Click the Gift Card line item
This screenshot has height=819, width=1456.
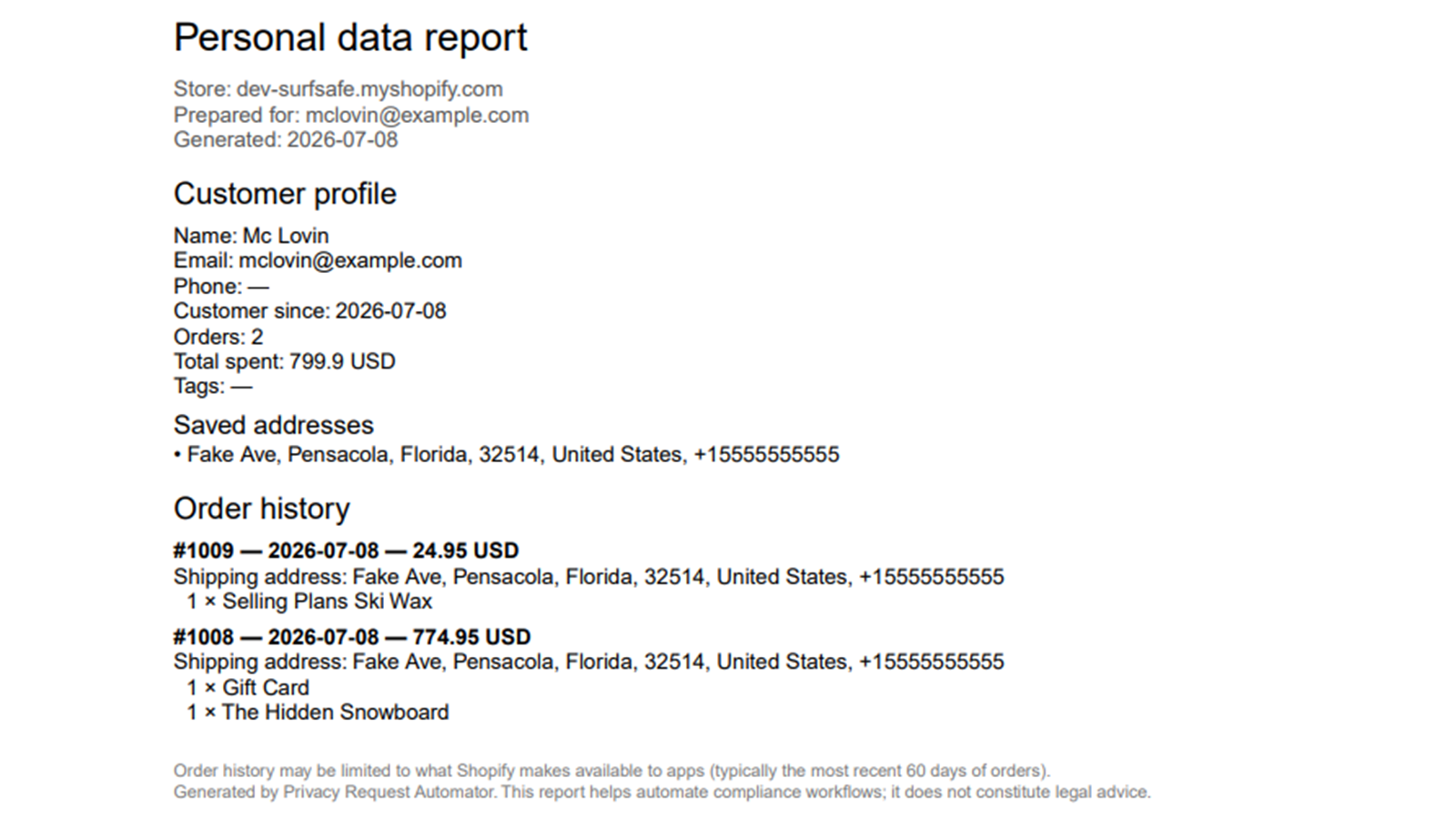pos(248,688)
